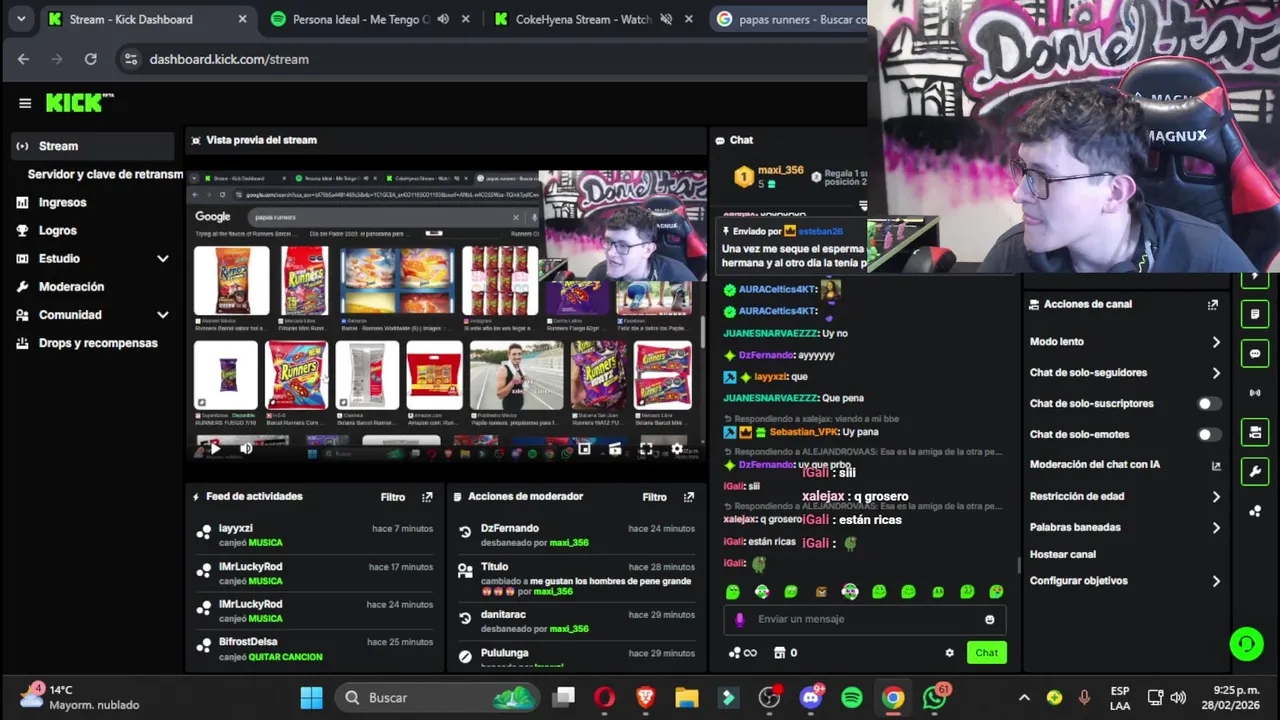Open File Explorer from the taskbar

pos(686,698)
